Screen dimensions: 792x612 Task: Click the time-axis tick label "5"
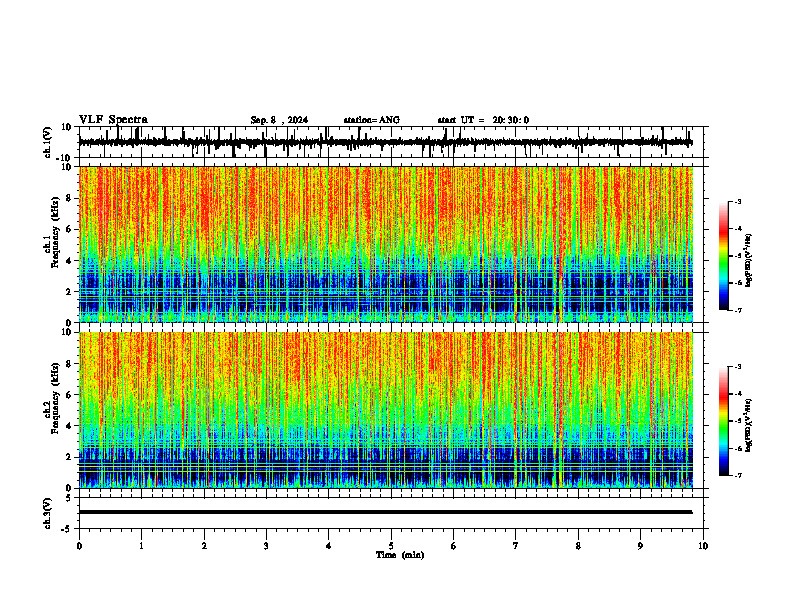391,546
